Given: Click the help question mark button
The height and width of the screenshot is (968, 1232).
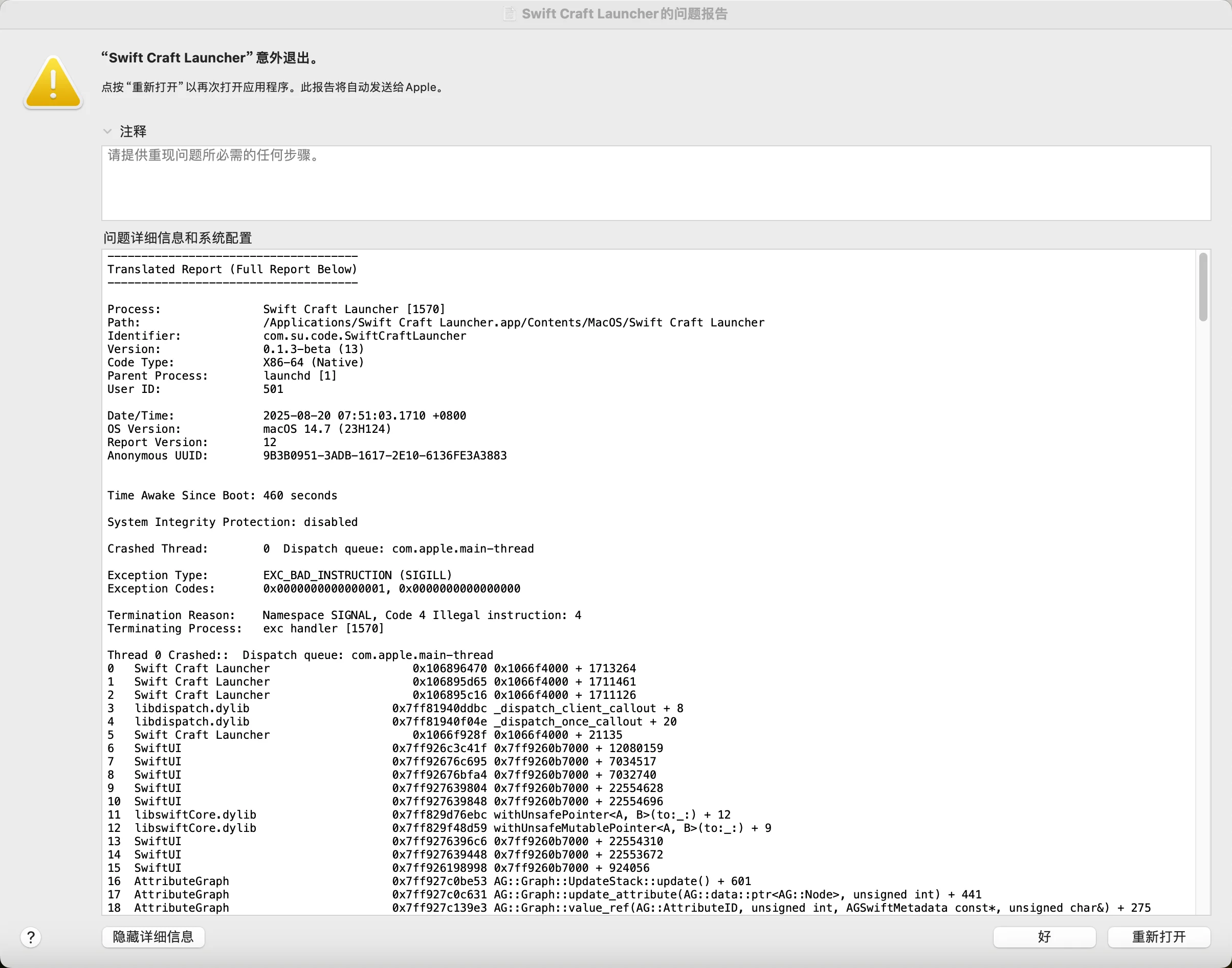Looking at the screenshot, I should [x=31, y=937].
